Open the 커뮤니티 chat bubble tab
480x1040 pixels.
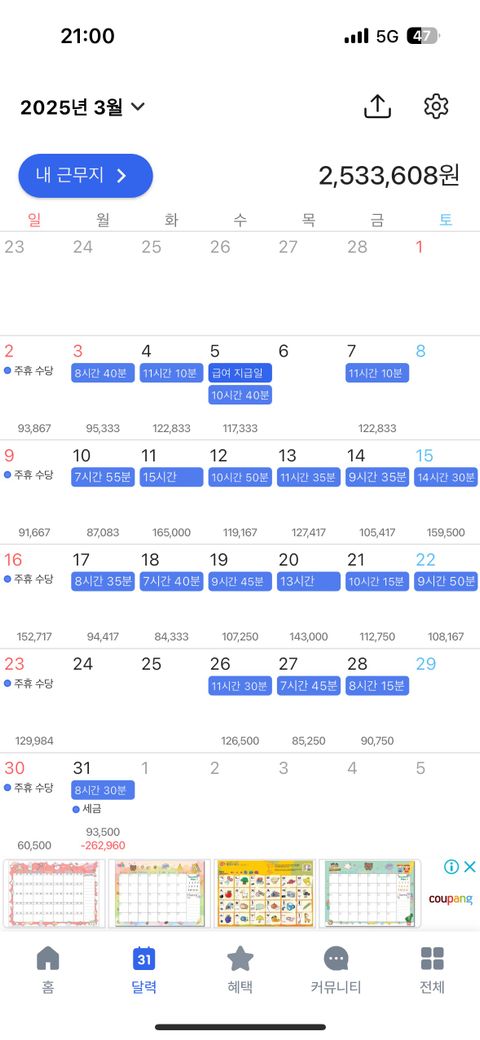(336, 958)
